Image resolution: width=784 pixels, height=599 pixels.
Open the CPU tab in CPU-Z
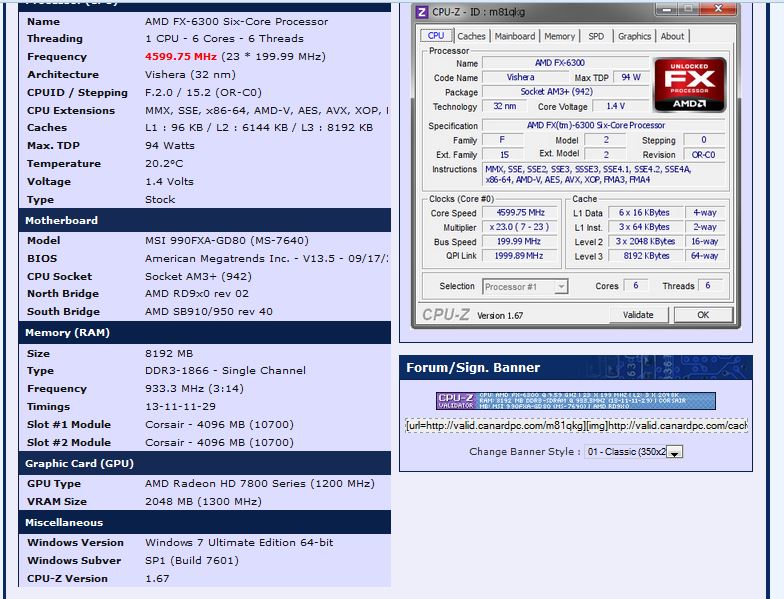click(436, 36)
